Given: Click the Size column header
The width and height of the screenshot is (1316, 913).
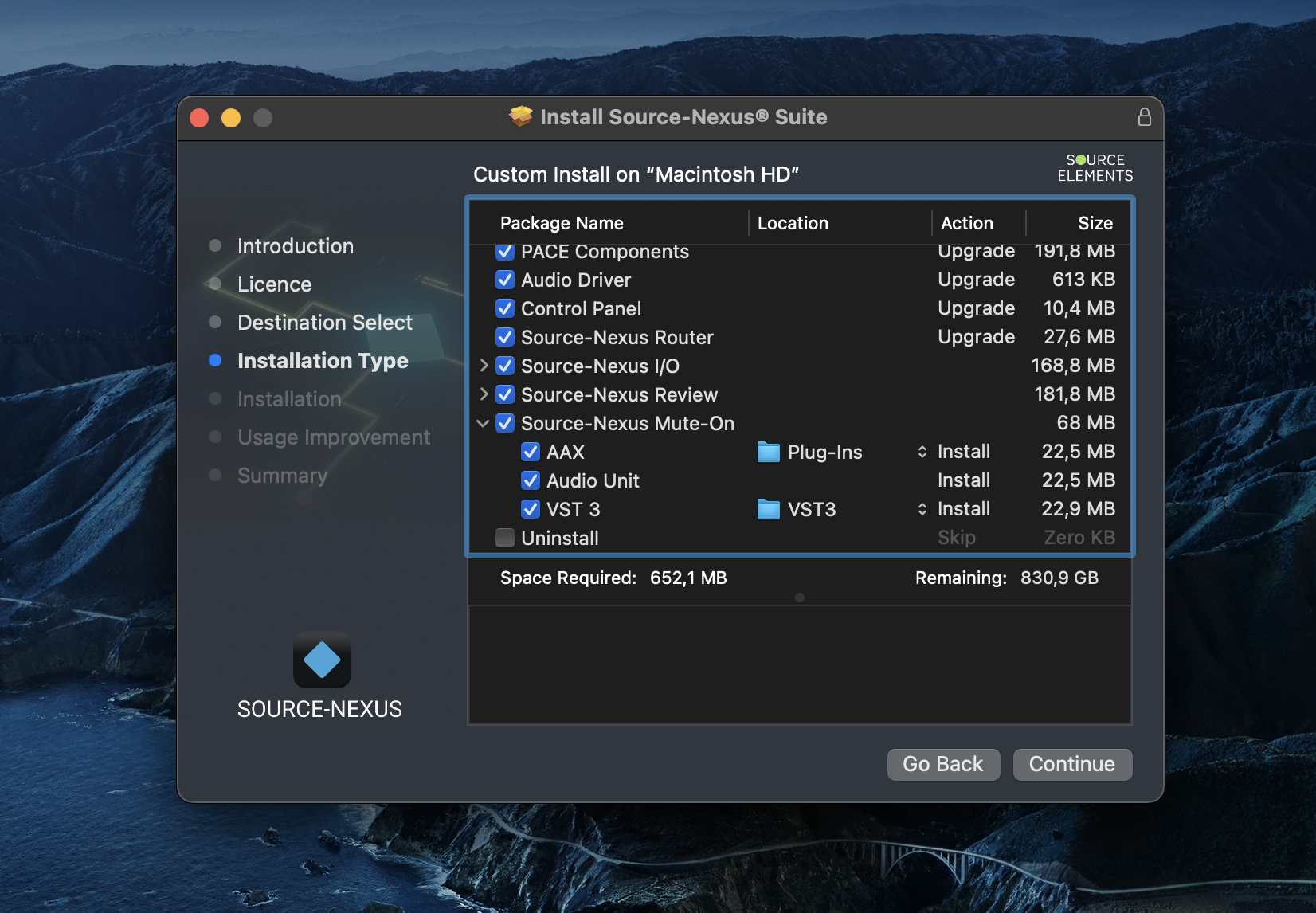Looking at the screenshot, I should tap(1095, 224).
